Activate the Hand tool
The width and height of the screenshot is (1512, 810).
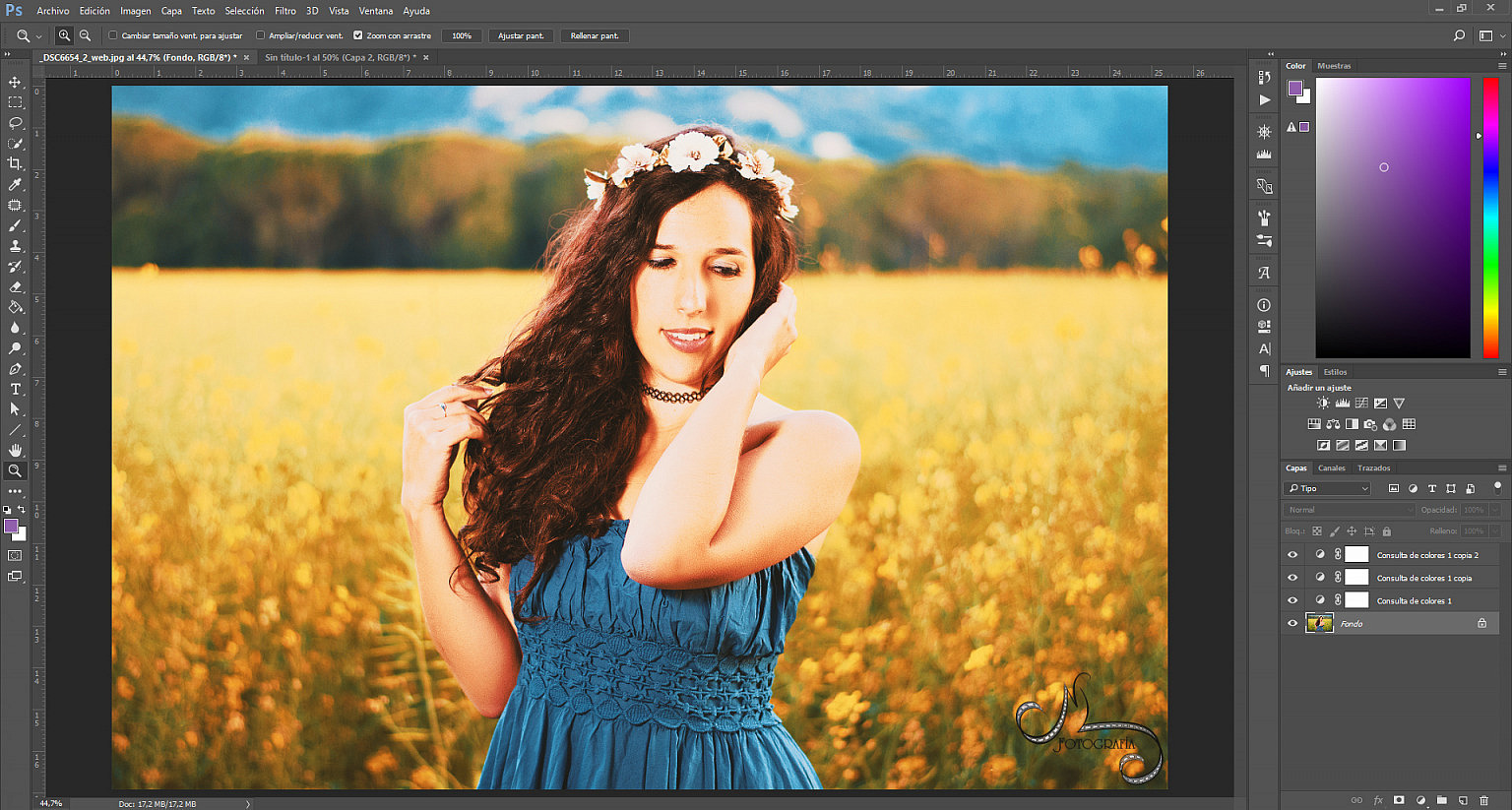click(15, 451)
